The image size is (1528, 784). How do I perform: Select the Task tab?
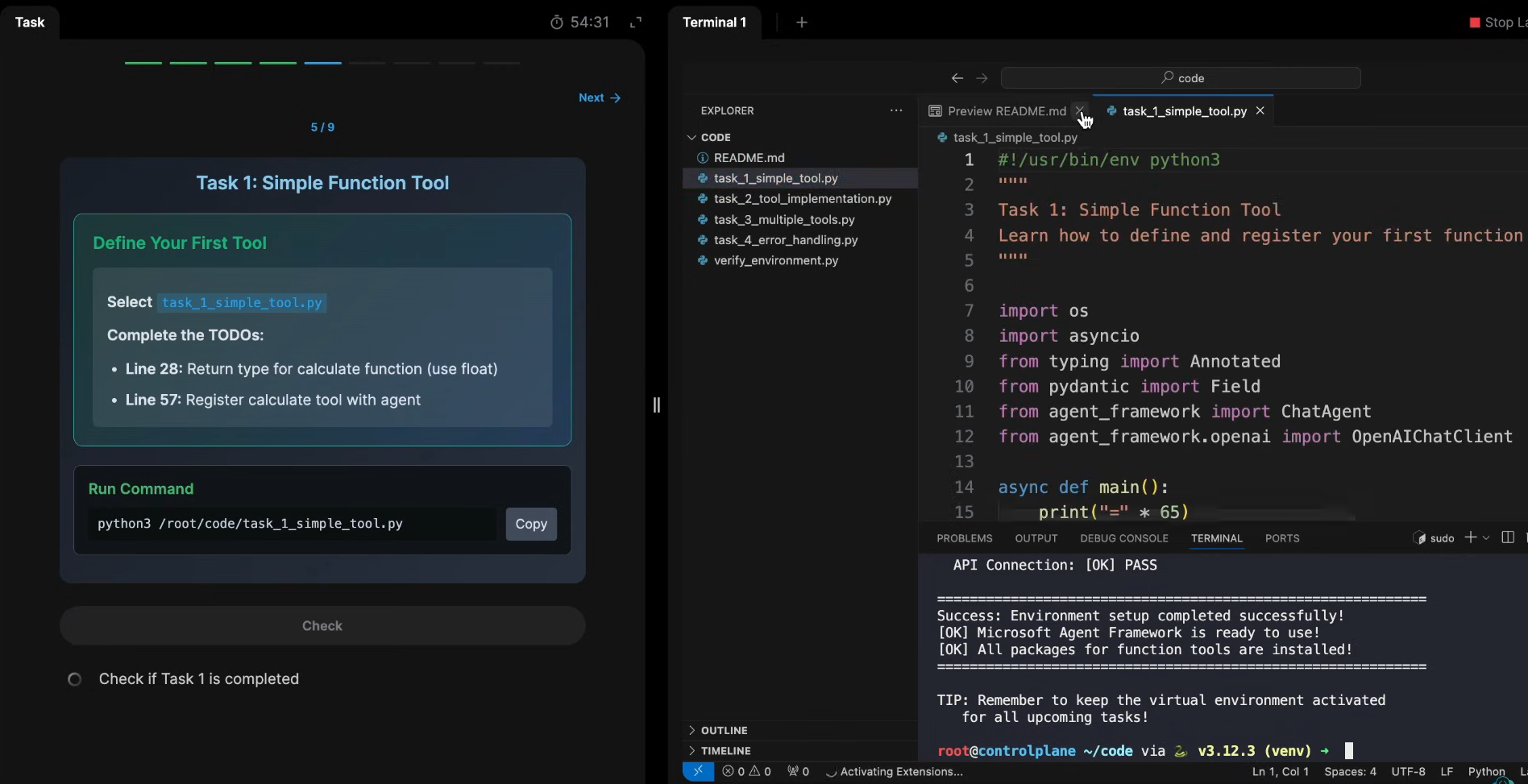click(x=30, y=23)
